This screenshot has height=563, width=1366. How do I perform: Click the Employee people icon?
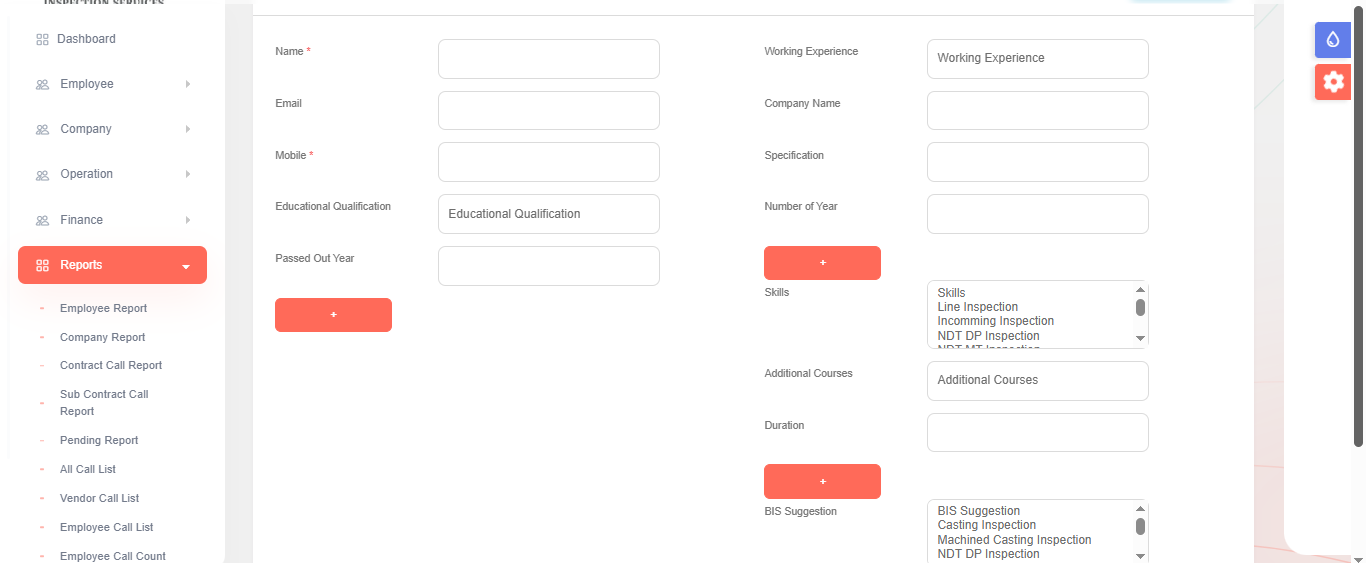click(x=42, y=85)
